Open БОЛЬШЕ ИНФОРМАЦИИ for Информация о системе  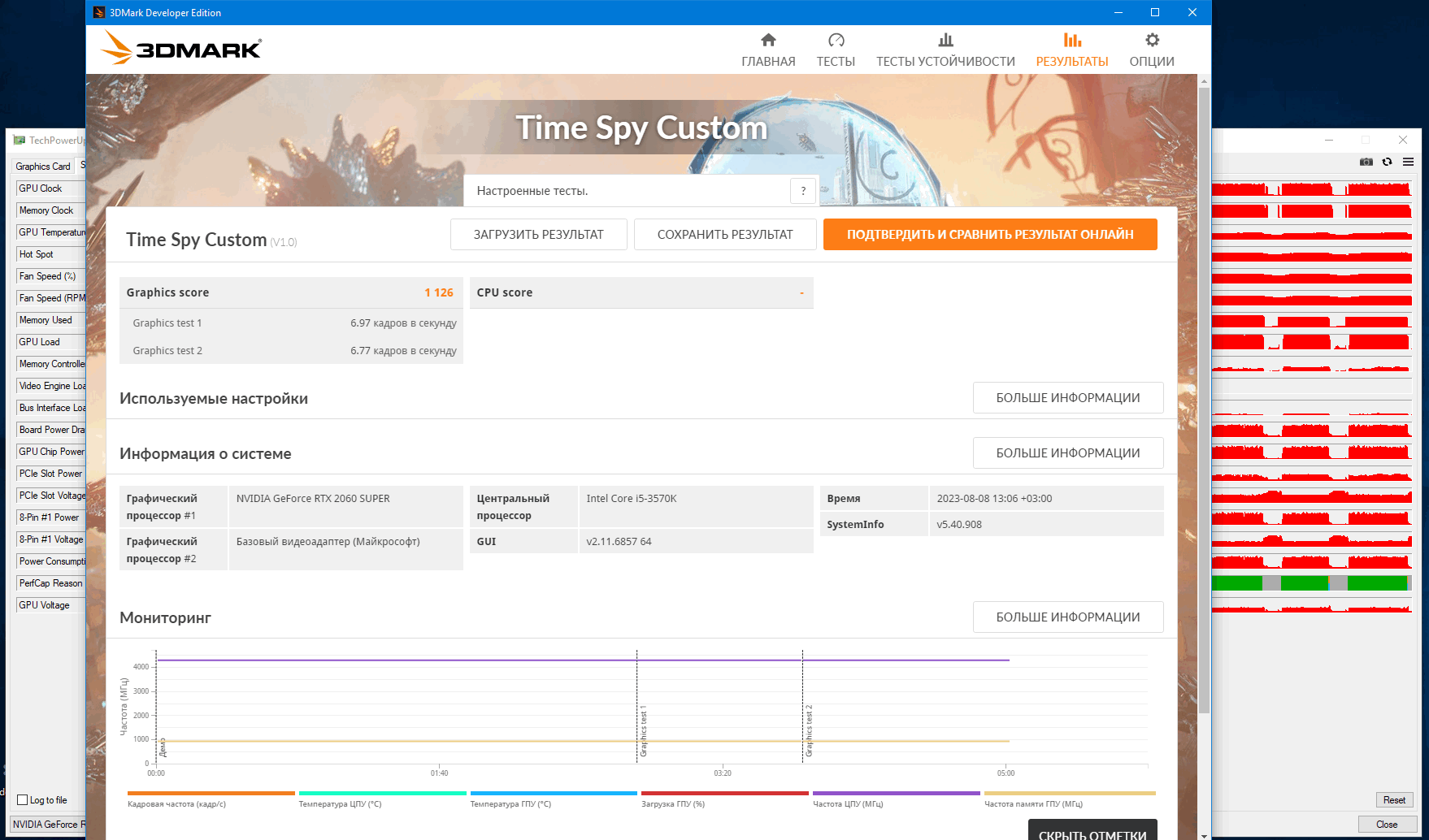point(1068,452)
